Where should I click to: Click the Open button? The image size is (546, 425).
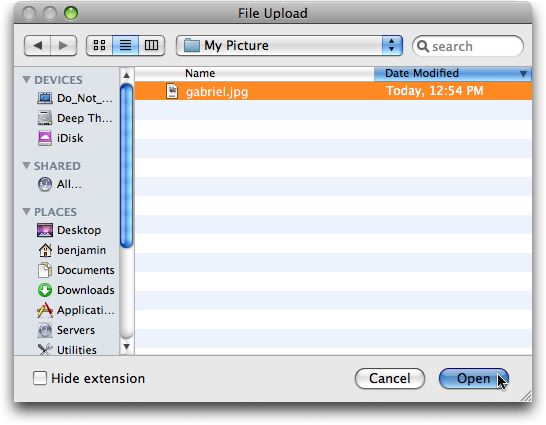pos(474,378)
